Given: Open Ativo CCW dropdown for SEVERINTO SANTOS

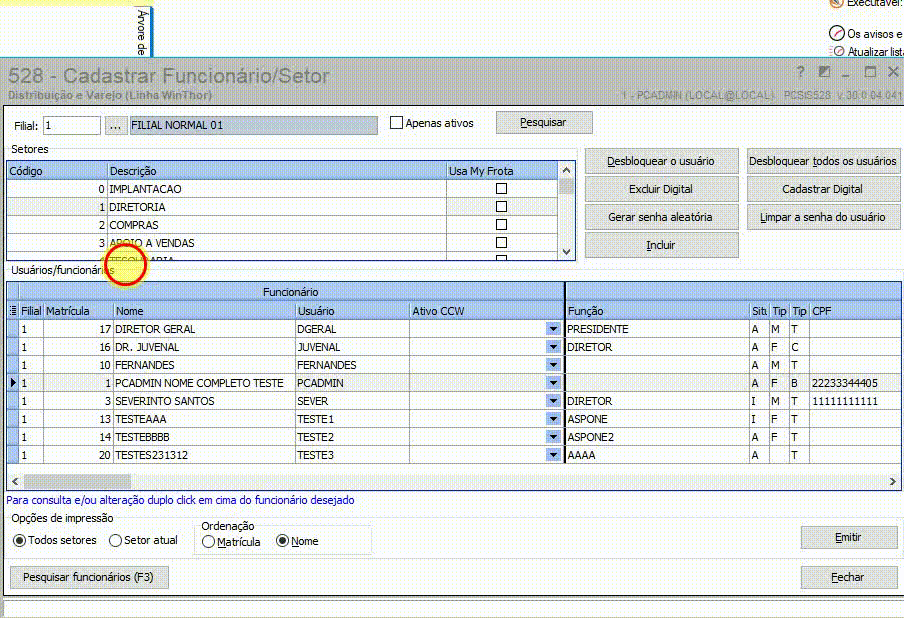Looking at the screenshot, I should point(553,401).
